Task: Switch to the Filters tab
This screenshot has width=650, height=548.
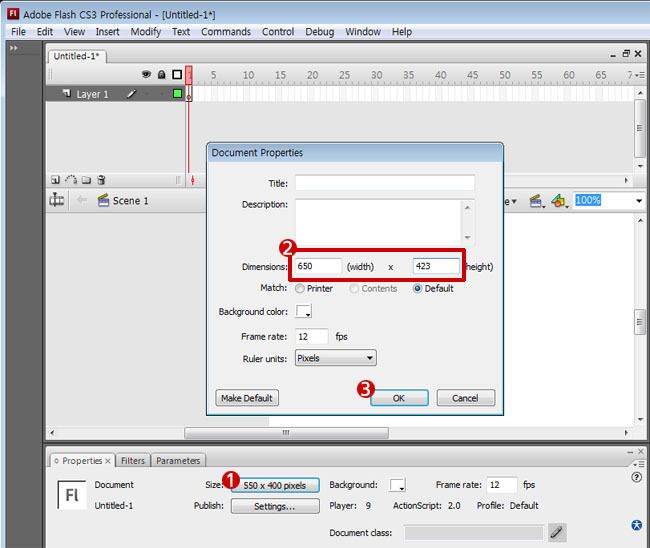Action: (133, 461)
